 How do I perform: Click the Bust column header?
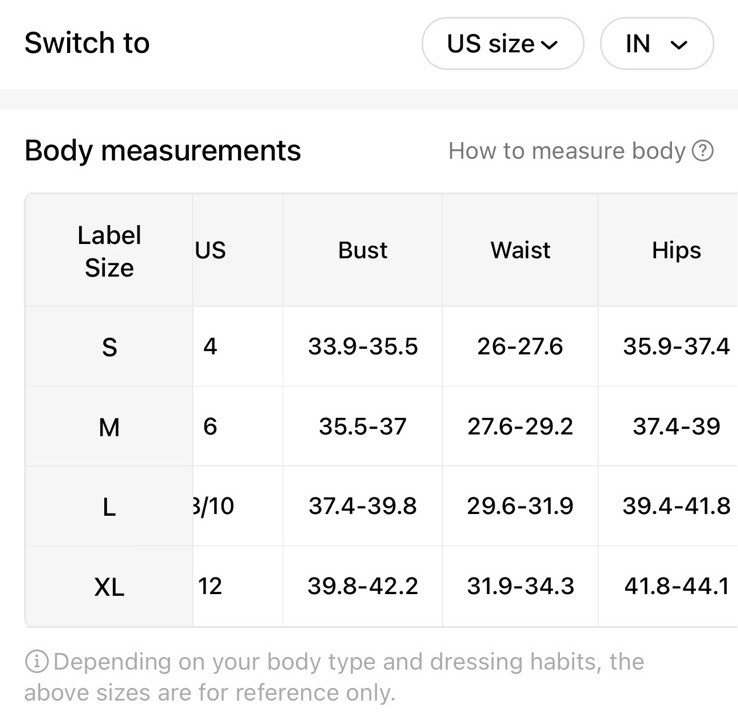coord(362,250)
